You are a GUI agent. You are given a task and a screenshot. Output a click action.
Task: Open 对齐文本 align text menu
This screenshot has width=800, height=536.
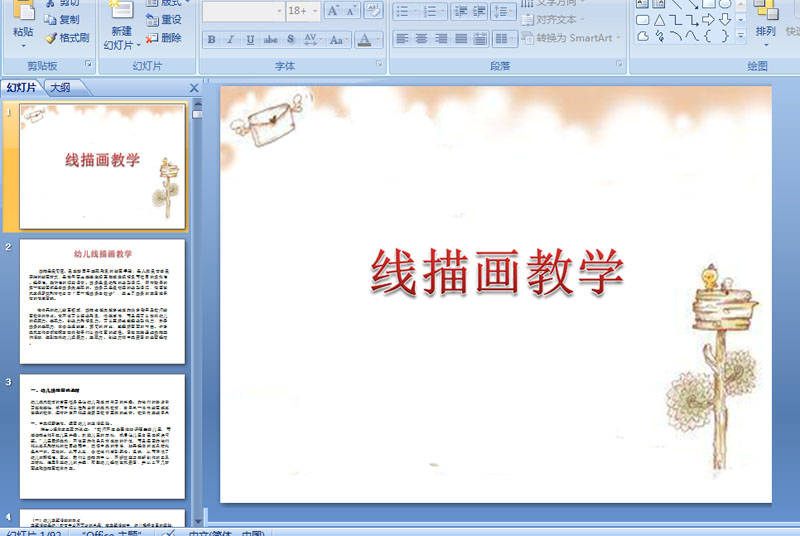[553, 20]
